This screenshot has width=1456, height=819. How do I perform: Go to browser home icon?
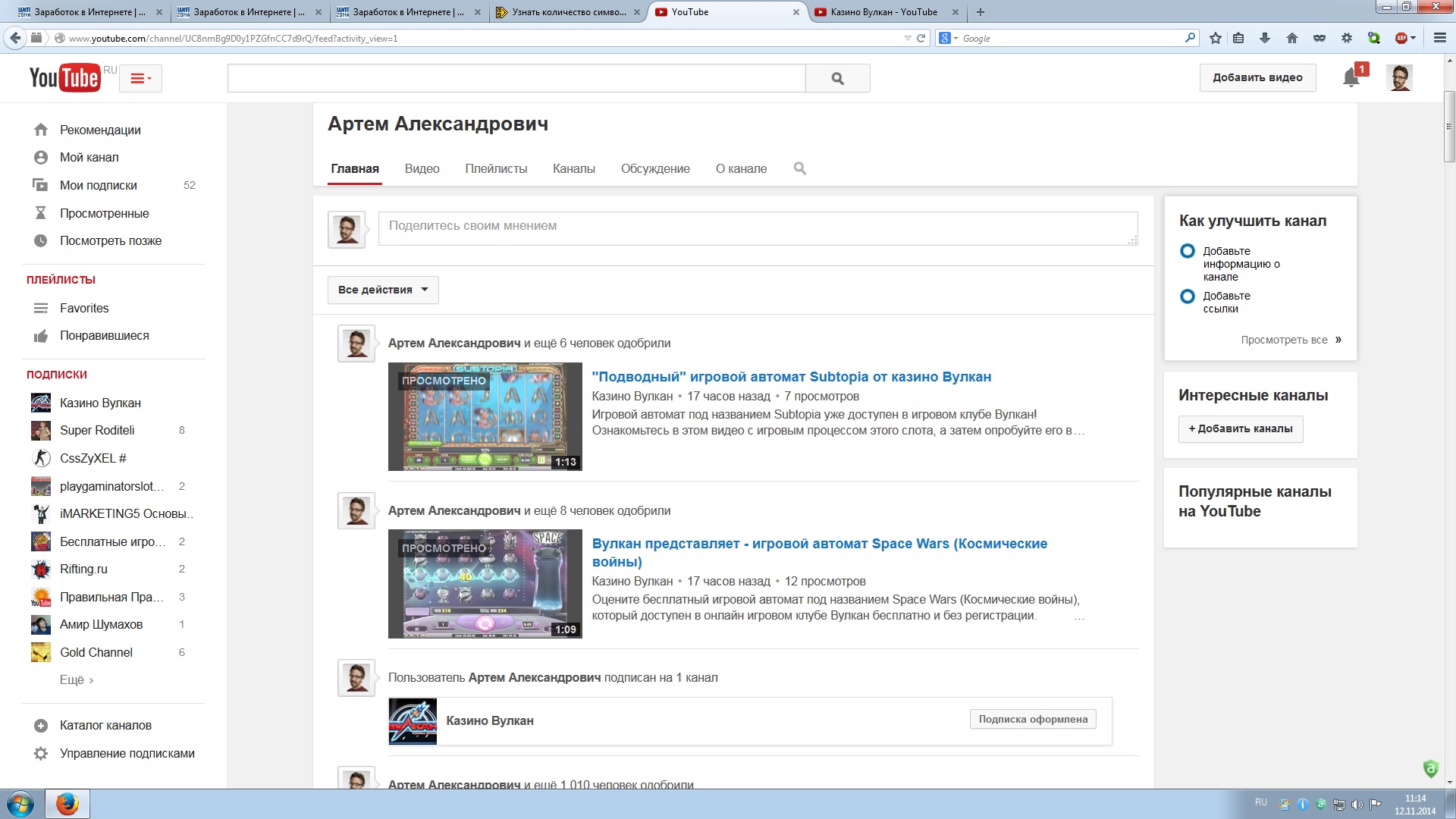coord(1292,38)
